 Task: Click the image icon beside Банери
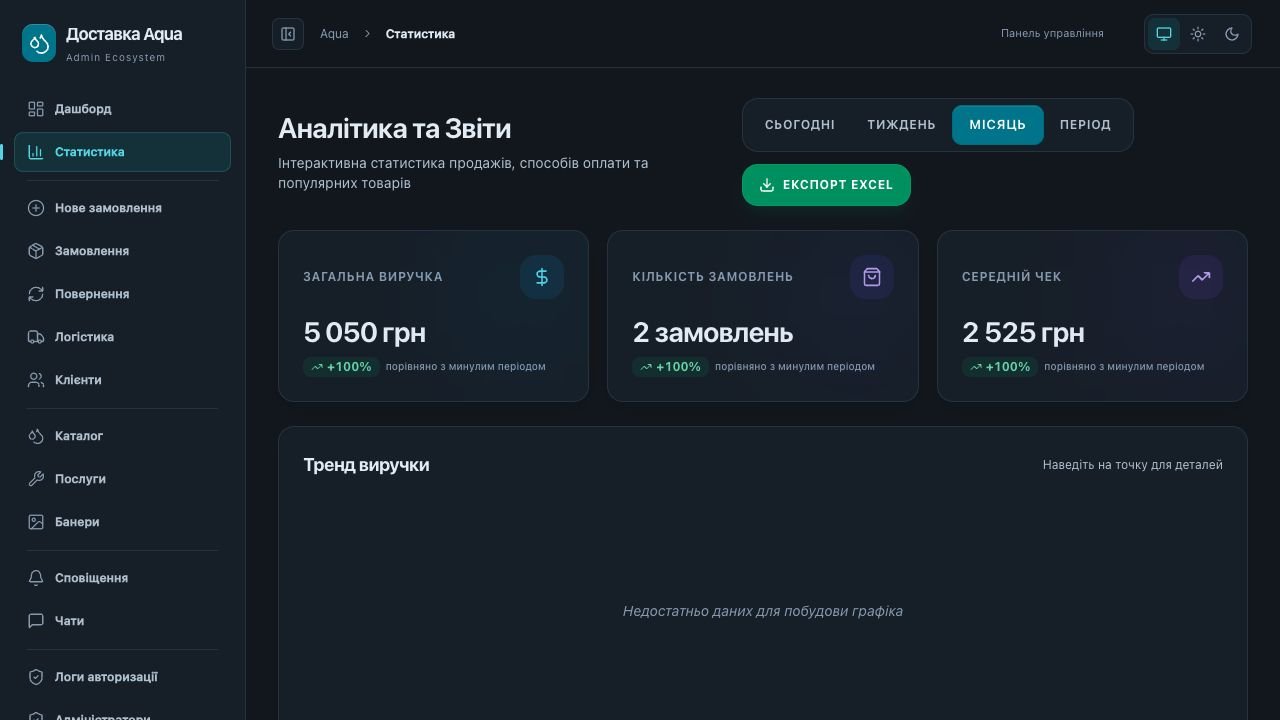pyautogui.click(x=36, y=522)
